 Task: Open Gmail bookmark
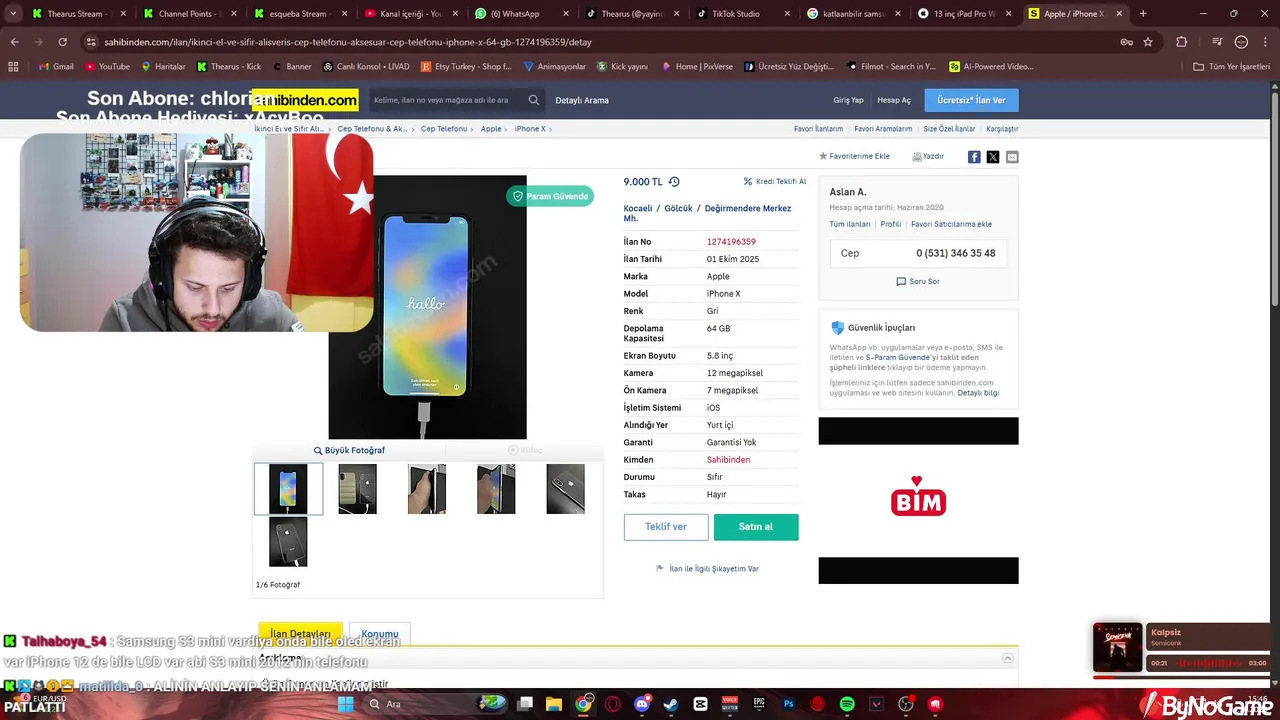(x=55, y=66)
